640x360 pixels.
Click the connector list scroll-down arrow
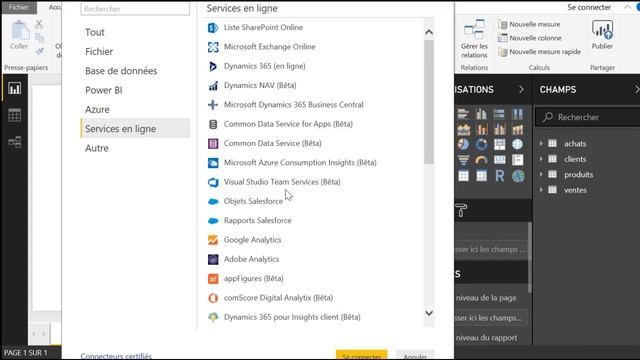429,313
